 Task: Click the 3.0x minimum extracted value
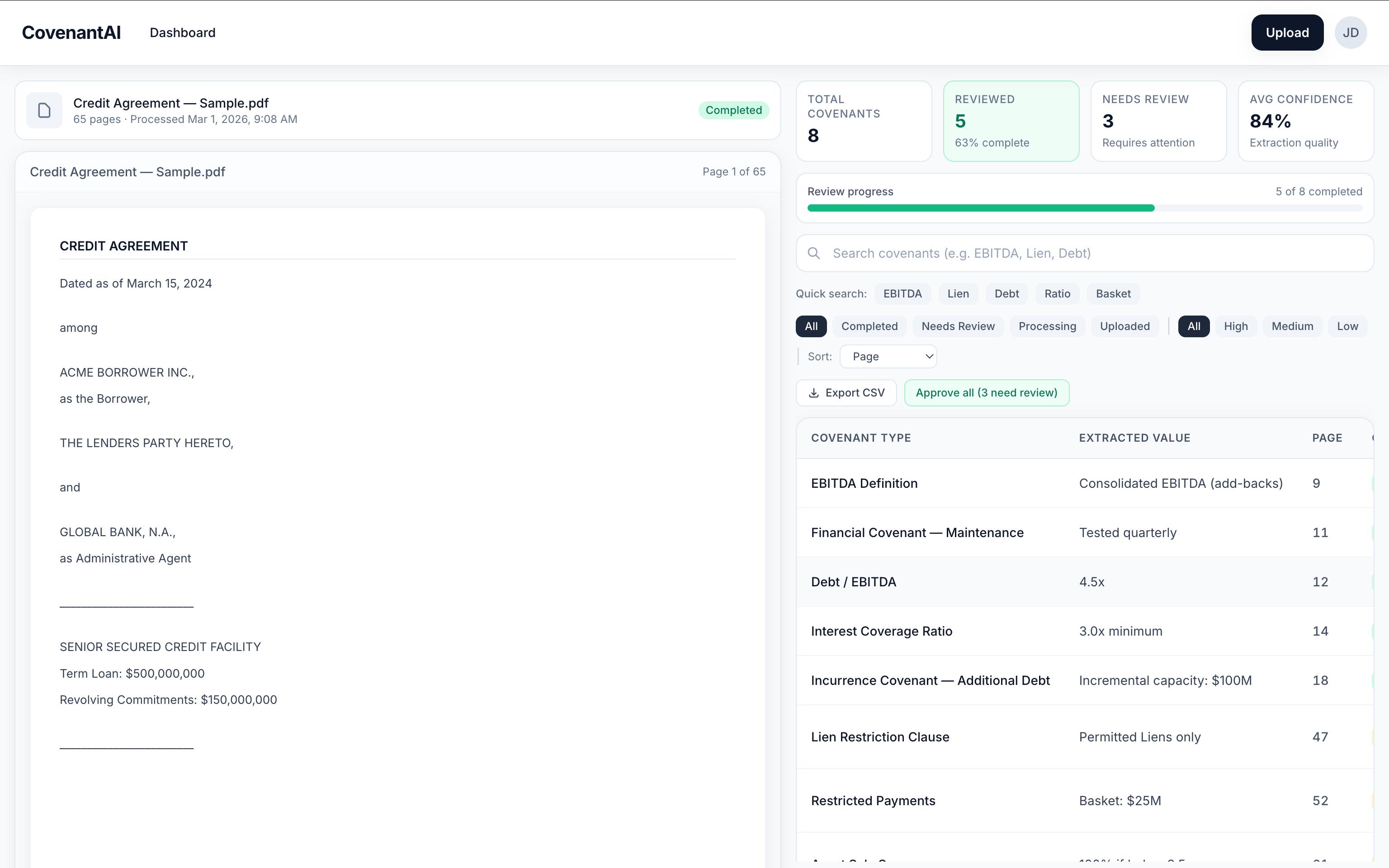[x=1120, y=632]
